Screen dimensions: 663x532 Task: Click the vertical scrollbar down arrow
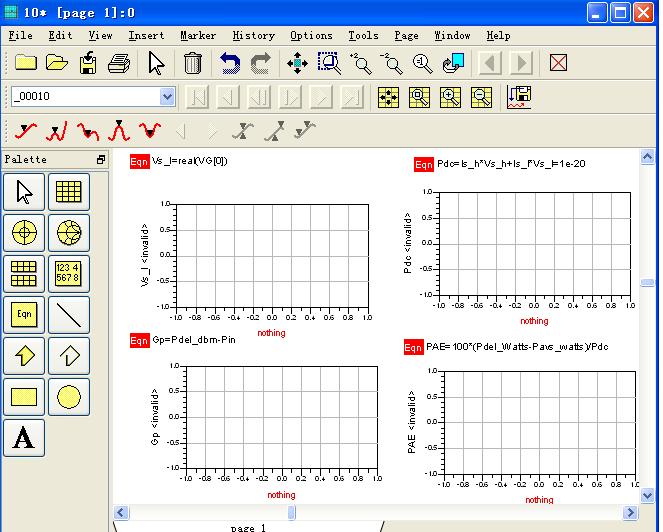pyautogui.click(x=647, y=495)
